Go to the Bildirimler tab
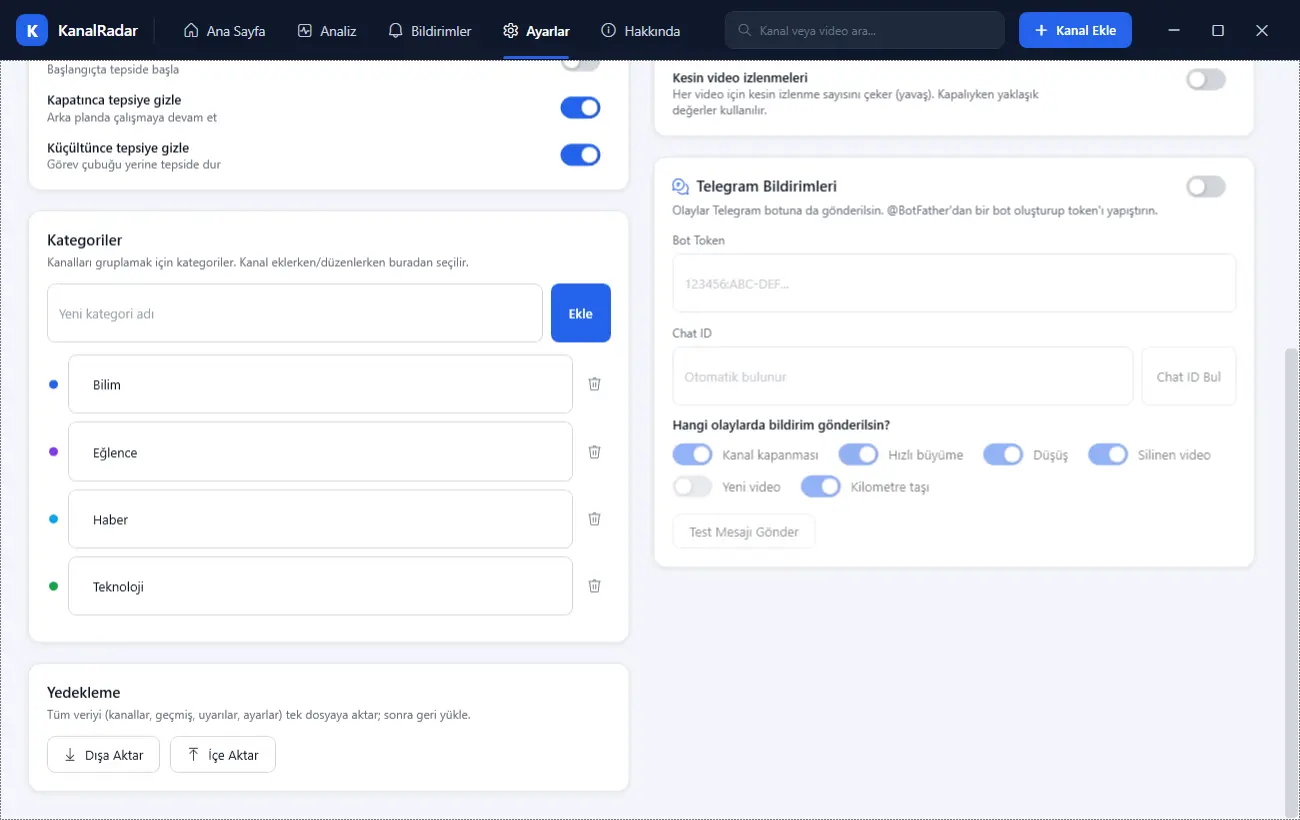1300x820 pixels. 430,31
